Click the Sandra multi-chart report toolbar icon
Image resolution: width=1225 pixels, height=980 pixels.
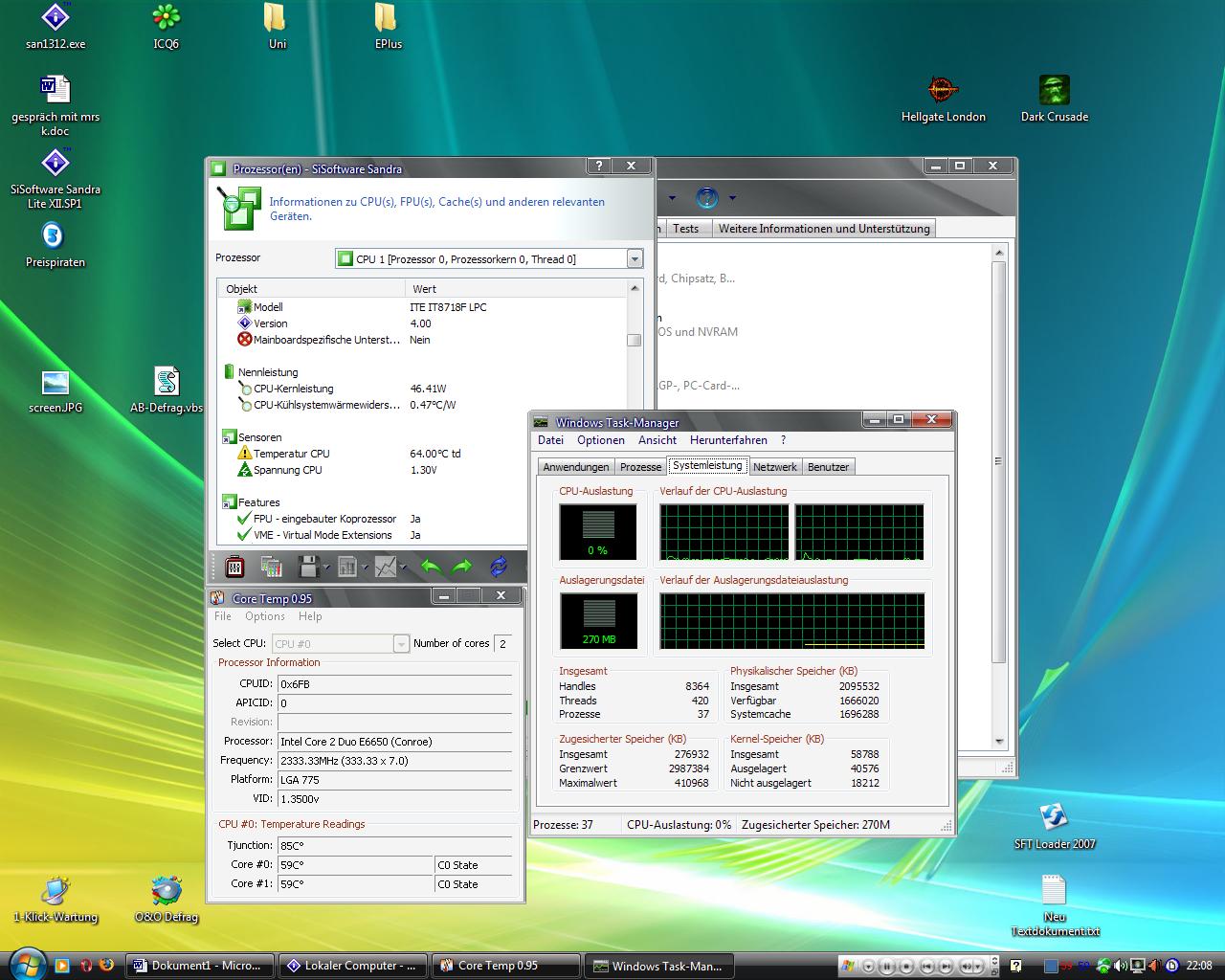tap(271, 567)
